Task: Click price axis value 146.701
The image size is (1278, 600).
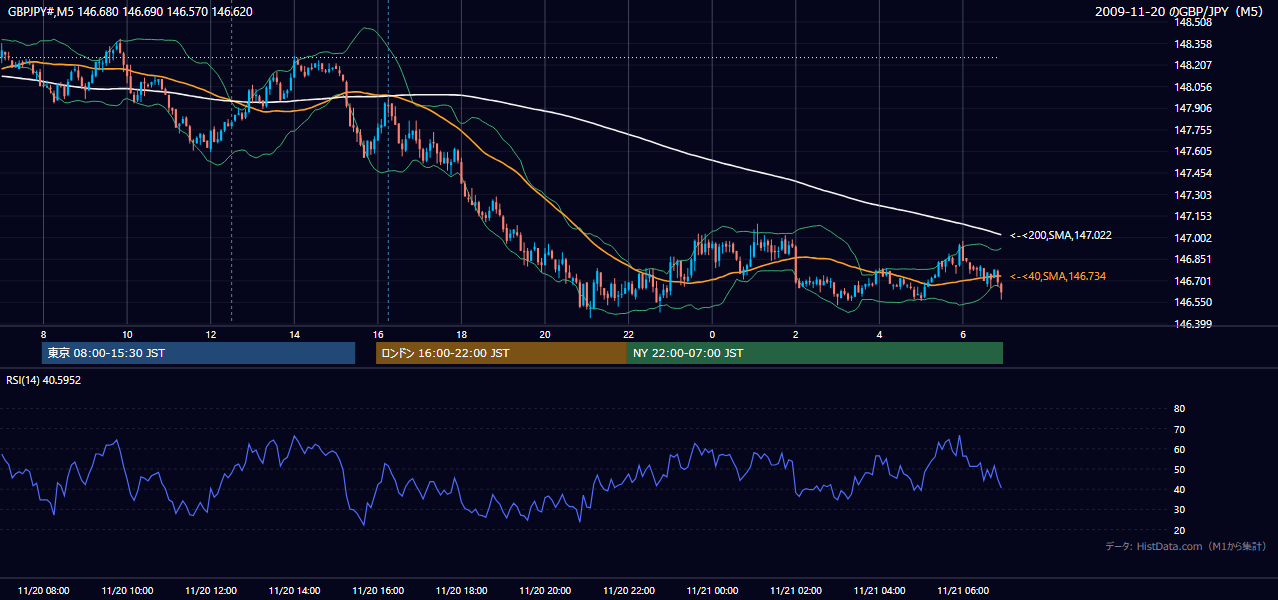Action: pyautogui.click(x=1192, y=281)
